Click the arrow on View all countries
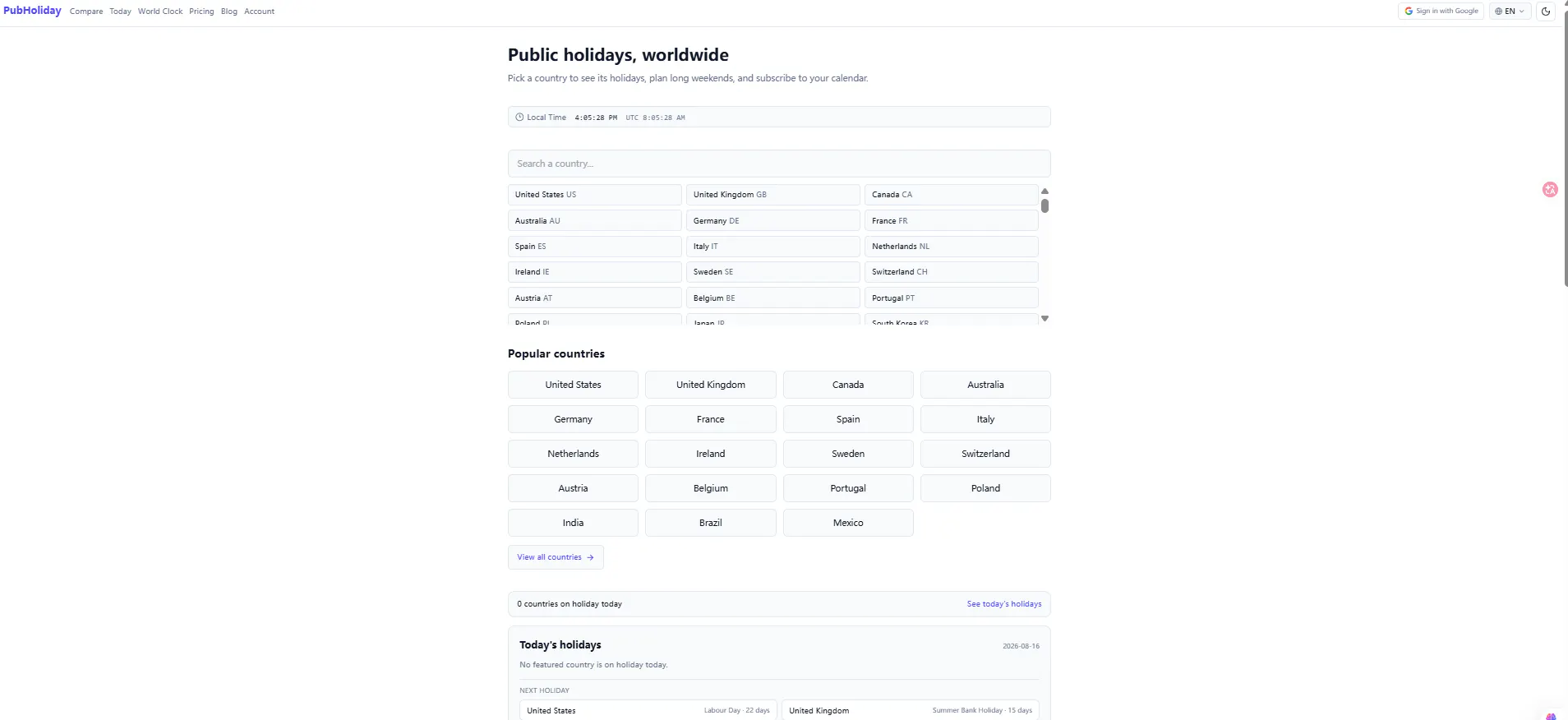This screenshot has width=1568, height=720. pos(590,557)
